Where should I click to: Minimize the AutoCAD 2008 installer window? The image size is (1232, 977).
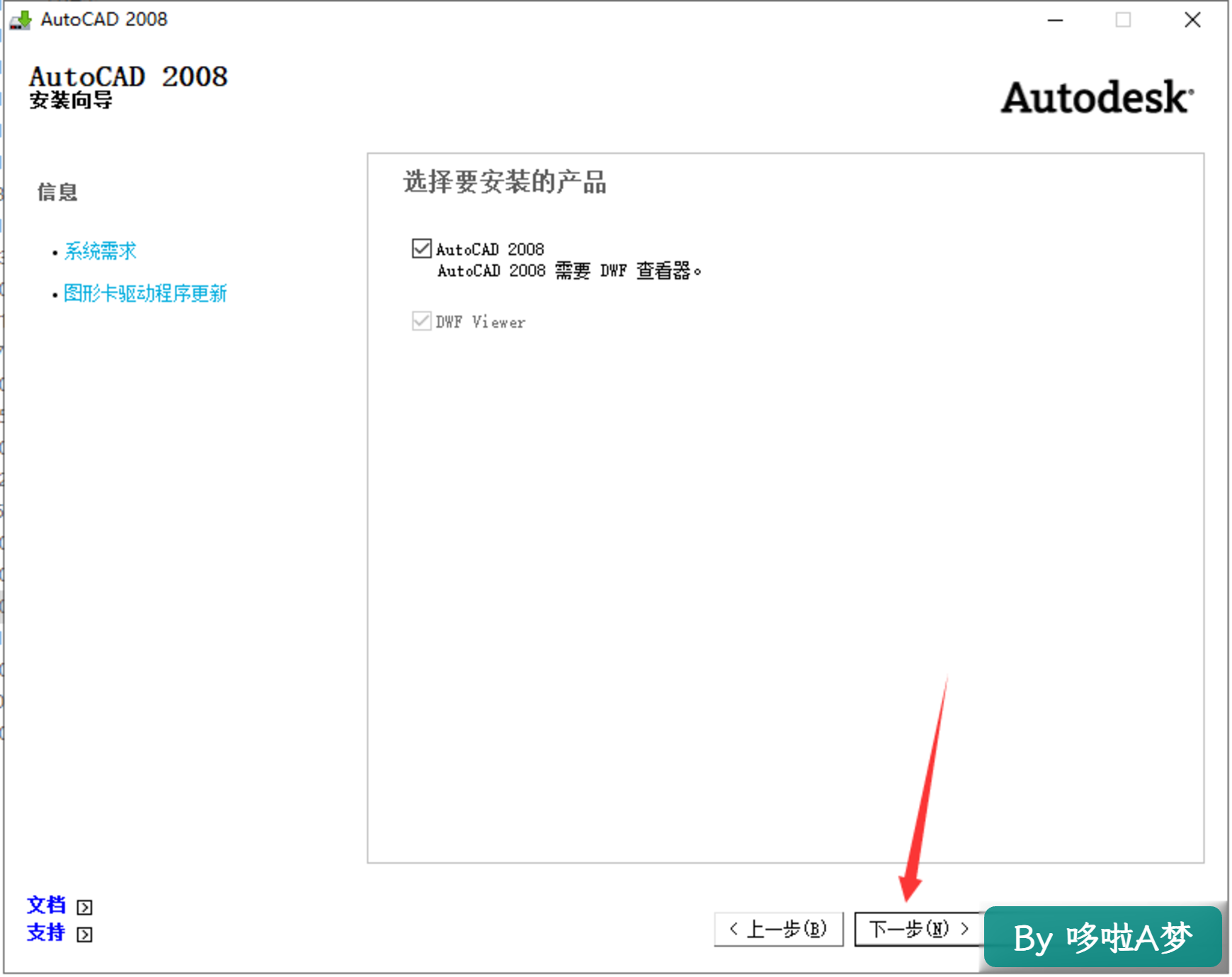coord(1056,20)
